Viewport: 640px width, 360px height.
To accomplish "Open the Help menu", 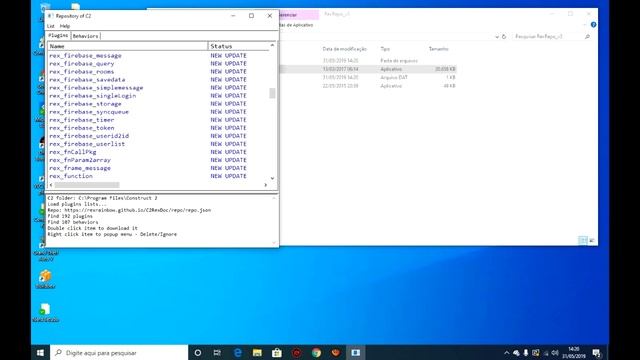I will click(x=65, y=26).
